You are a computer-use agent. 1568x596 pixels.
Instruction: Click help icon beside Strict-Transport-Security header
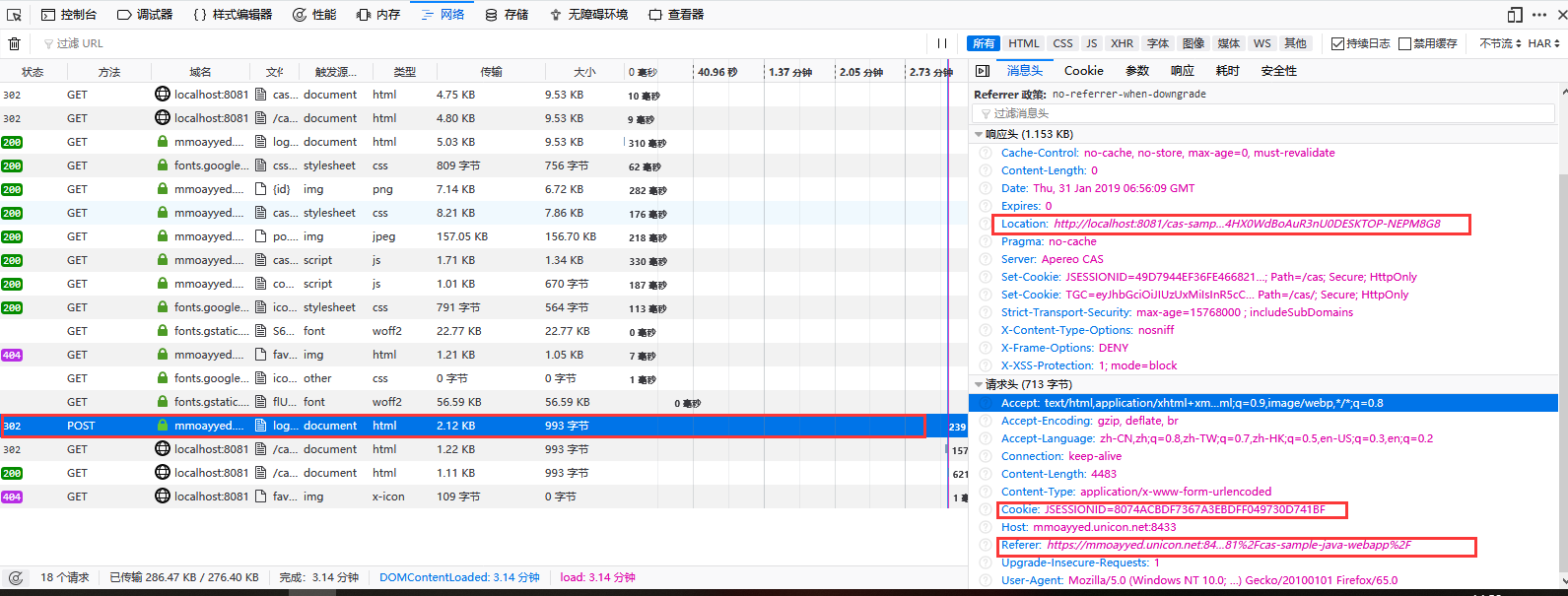(x=985, y=312)
